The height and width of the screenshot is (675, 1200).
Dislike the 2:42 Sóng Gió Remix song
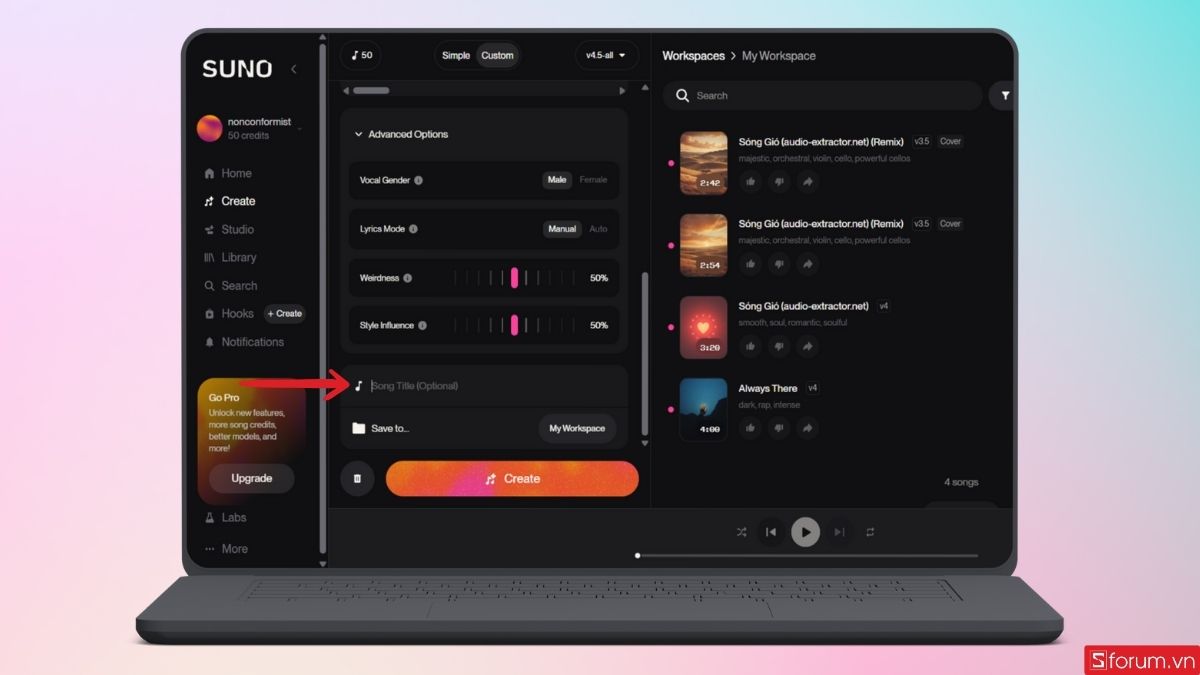tap(779, 182)
